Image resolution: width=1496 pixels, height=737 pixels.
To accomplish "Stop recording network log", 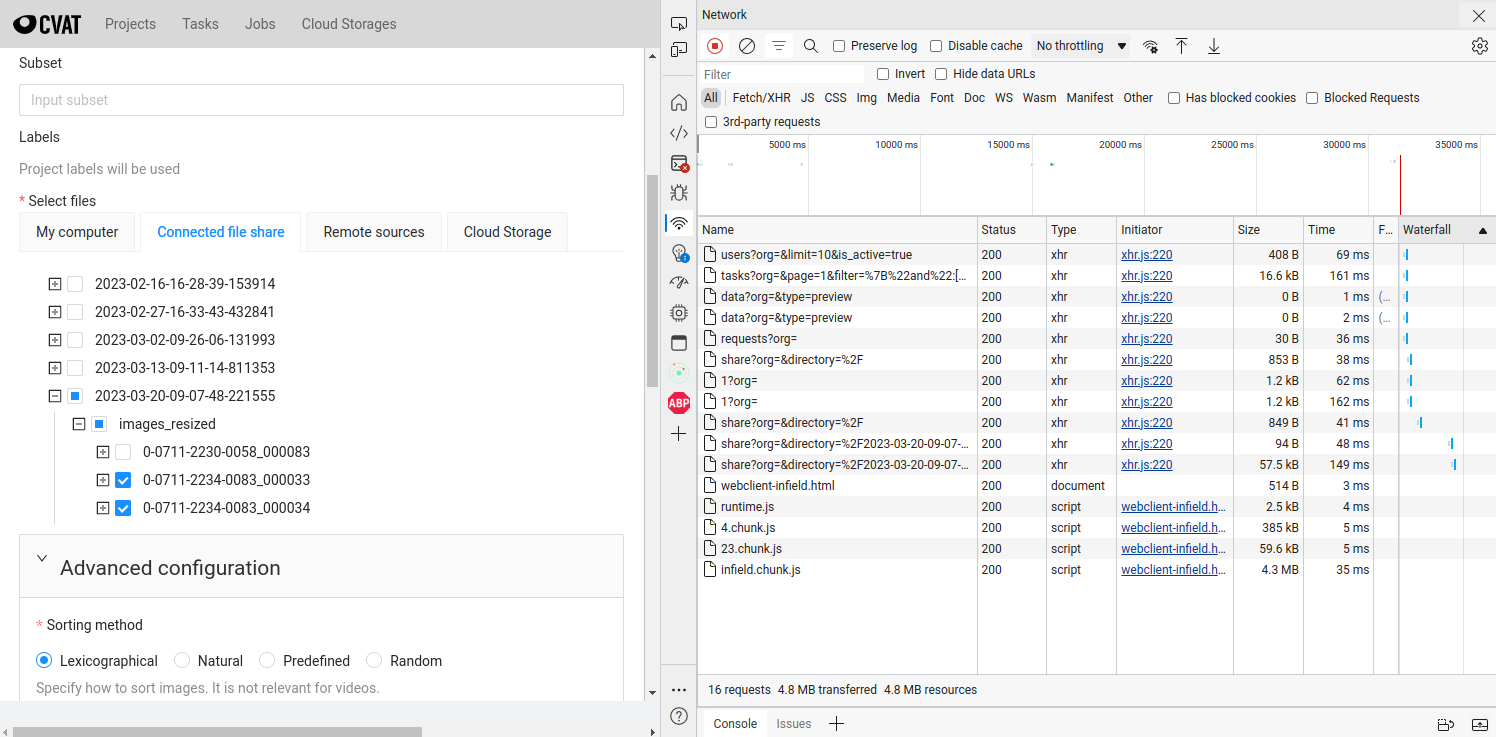I will tap(714, 45).
